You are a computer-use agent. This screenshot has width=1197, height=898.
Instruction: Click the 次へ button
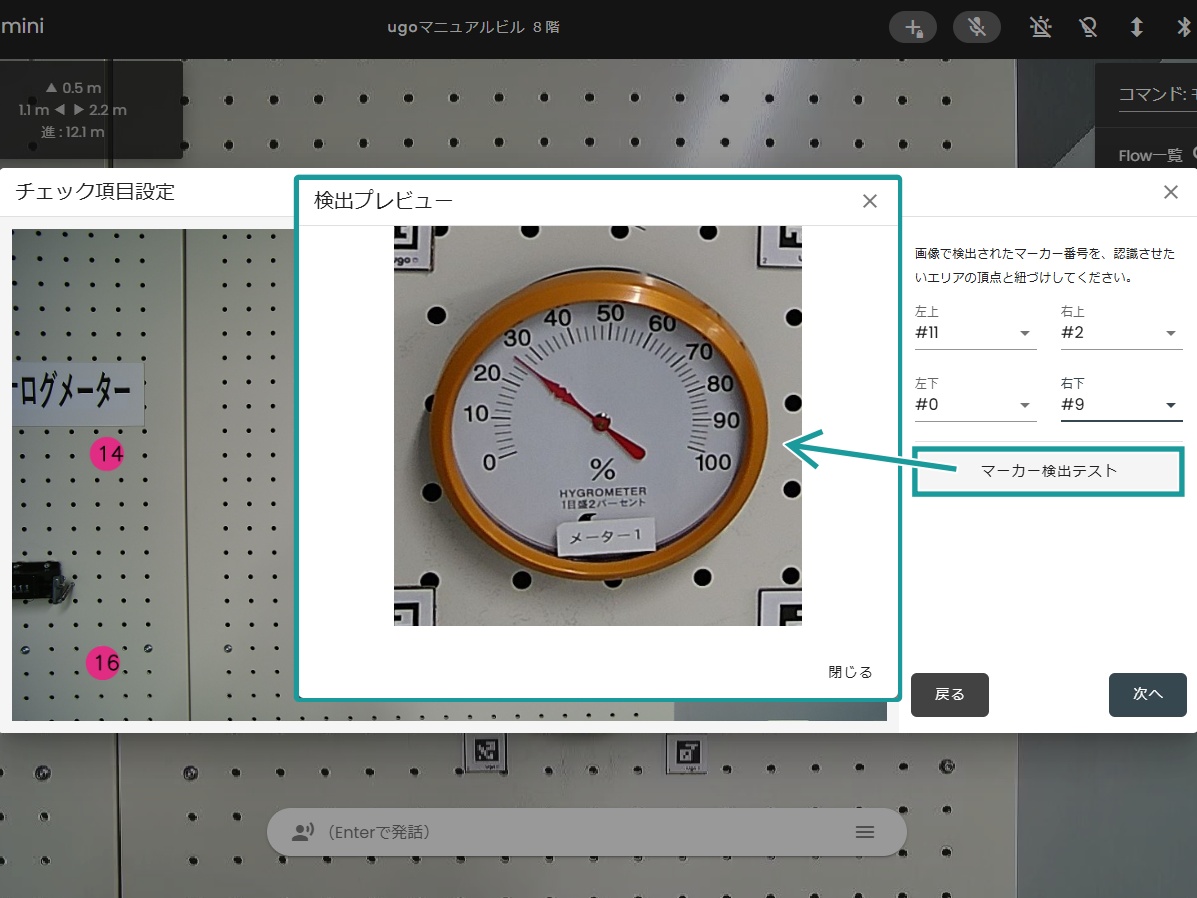(1147, 694)
